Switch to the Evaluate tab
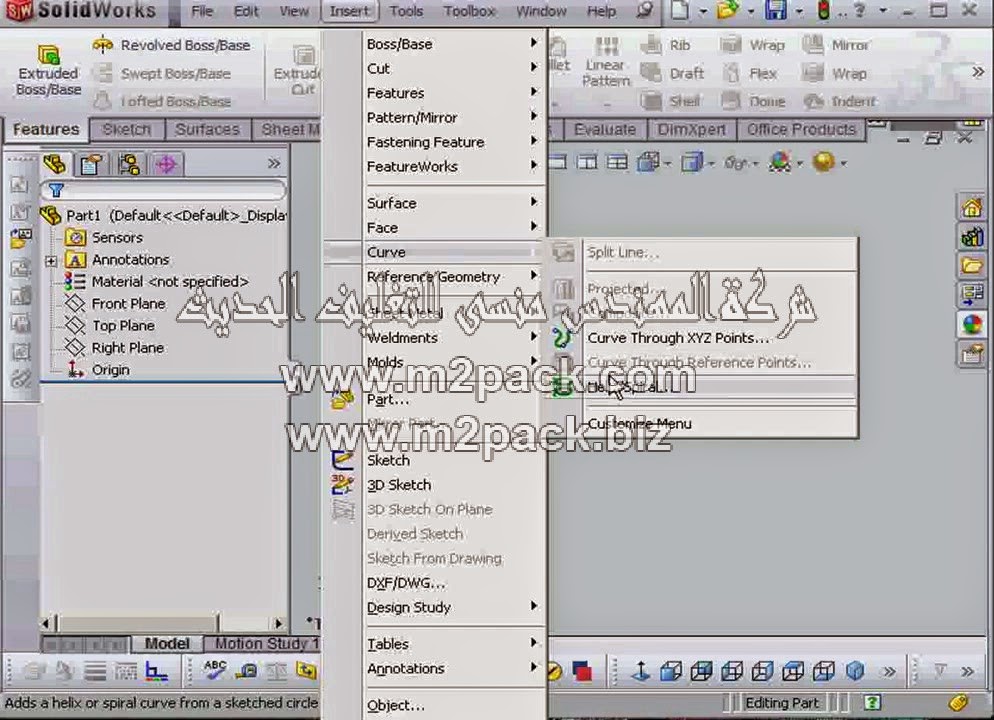The image size is (994, 720). pos(605,129)
